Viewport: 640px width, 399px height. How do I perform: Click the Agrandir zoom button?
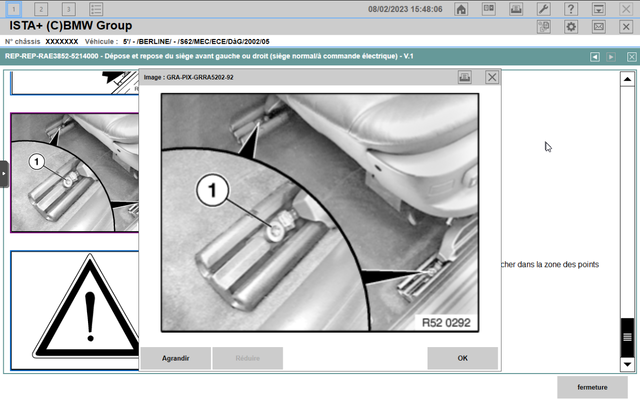point(176,358)
